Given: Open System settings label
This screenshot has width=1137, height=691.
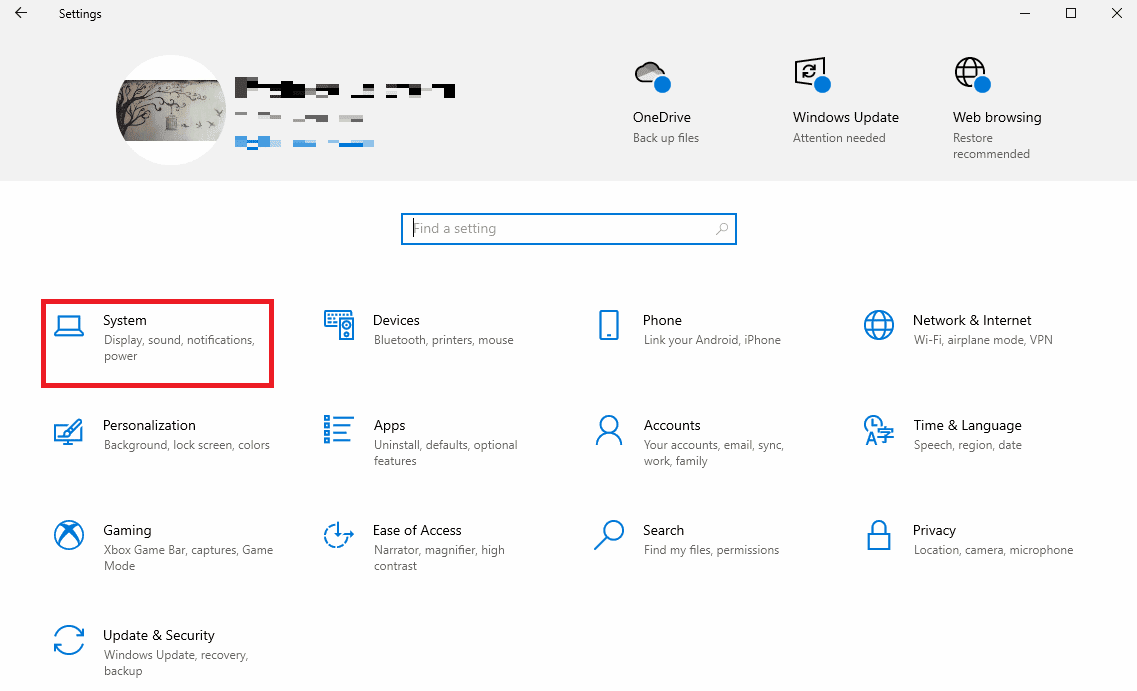Looking at the screenshot, I should 125,320.
